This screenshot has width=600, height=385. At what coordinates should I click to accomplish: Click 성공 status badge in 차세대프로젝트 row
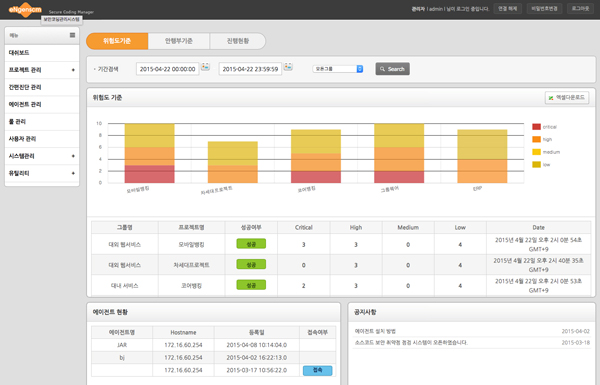tap(251, 264)
